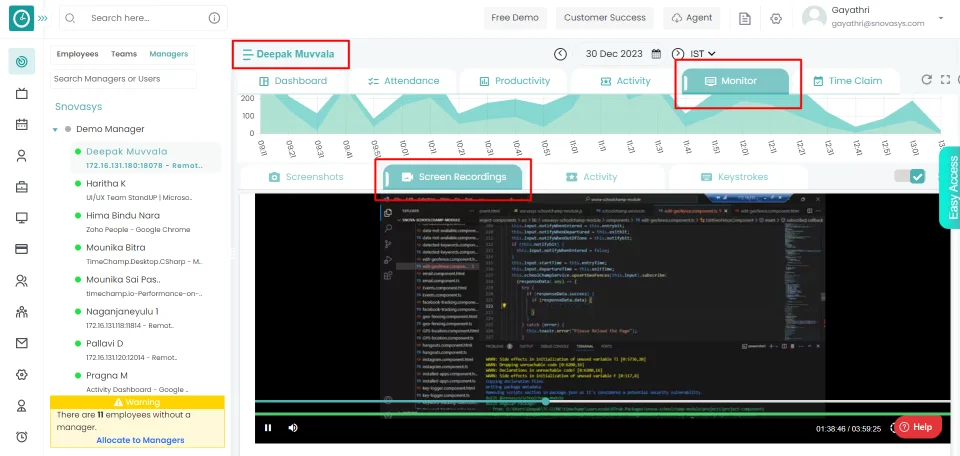Focus the 'Search here...' field
The image size is (960, 456).
pyautogui.click(x=143, y=18)
